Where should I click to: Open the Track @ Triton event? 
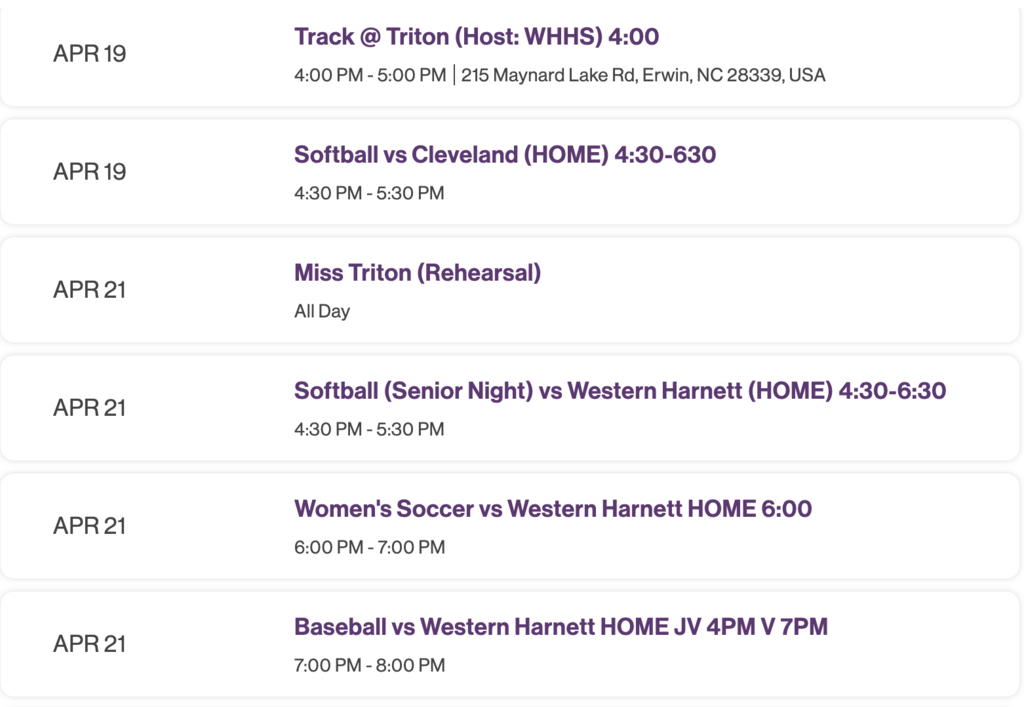click(x=474, y=36)
